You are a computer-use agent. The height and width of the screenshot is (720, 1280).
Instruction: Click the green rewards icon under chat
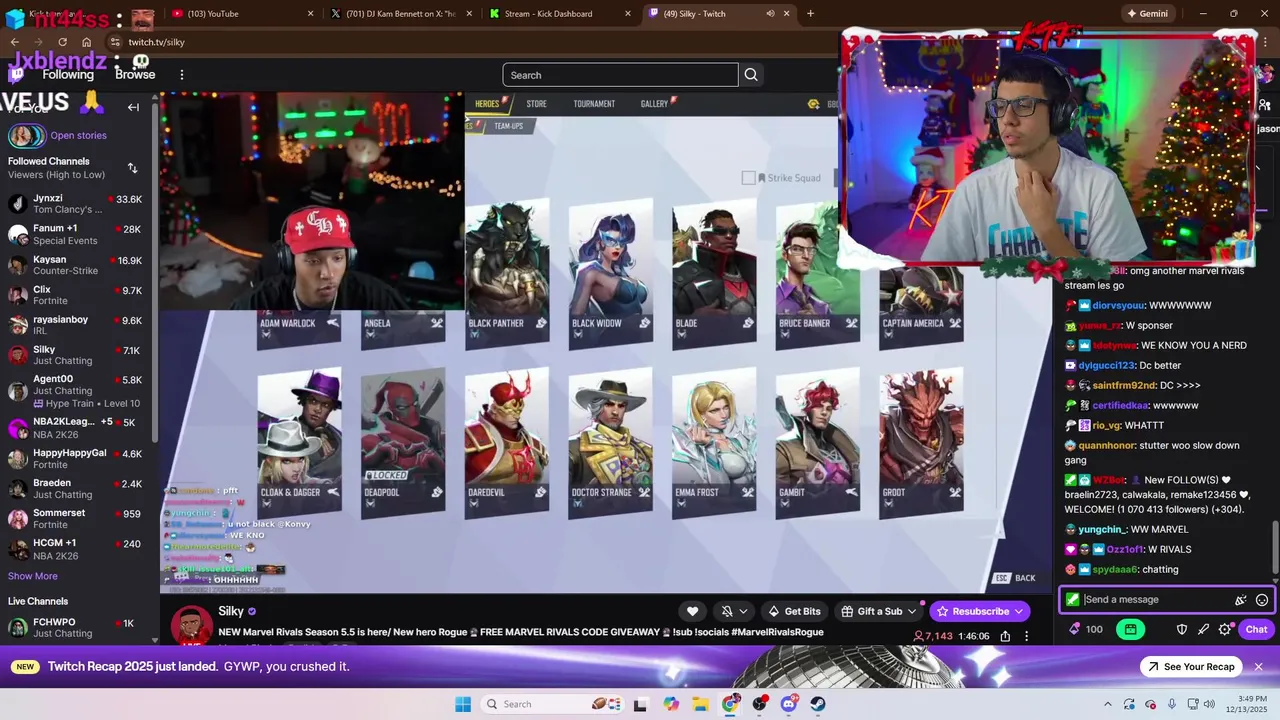(1130, 629)
